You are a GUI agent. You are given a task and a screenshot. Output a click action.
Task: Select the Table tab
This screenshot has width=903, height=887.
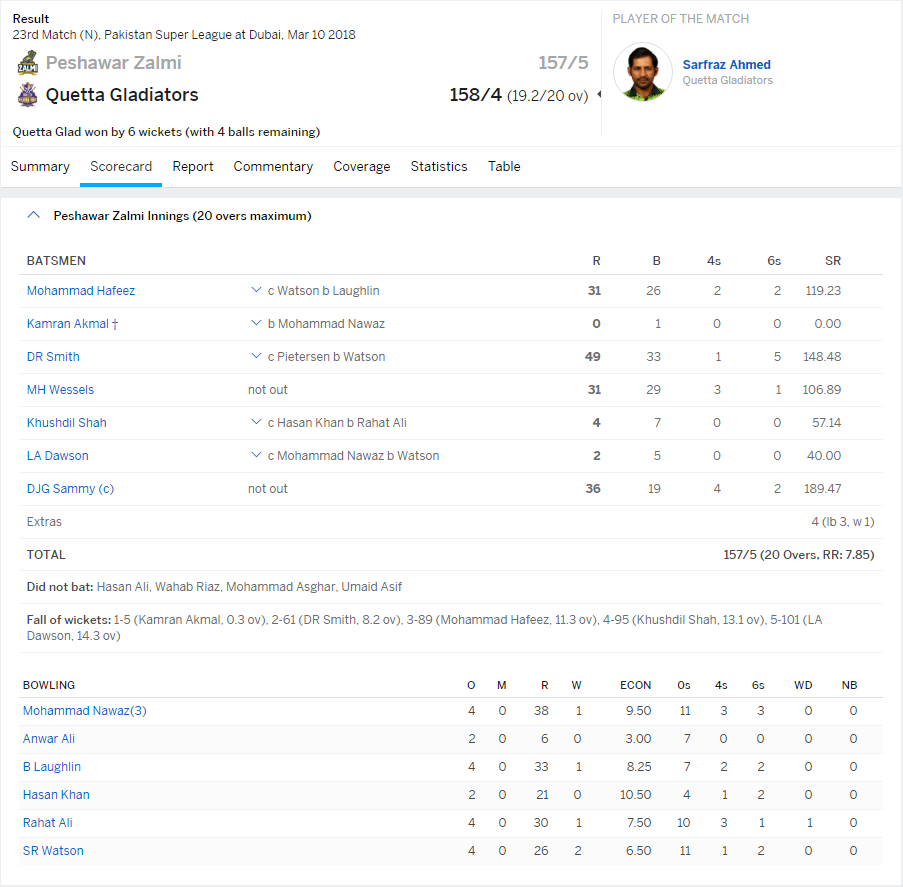point(504,167)
